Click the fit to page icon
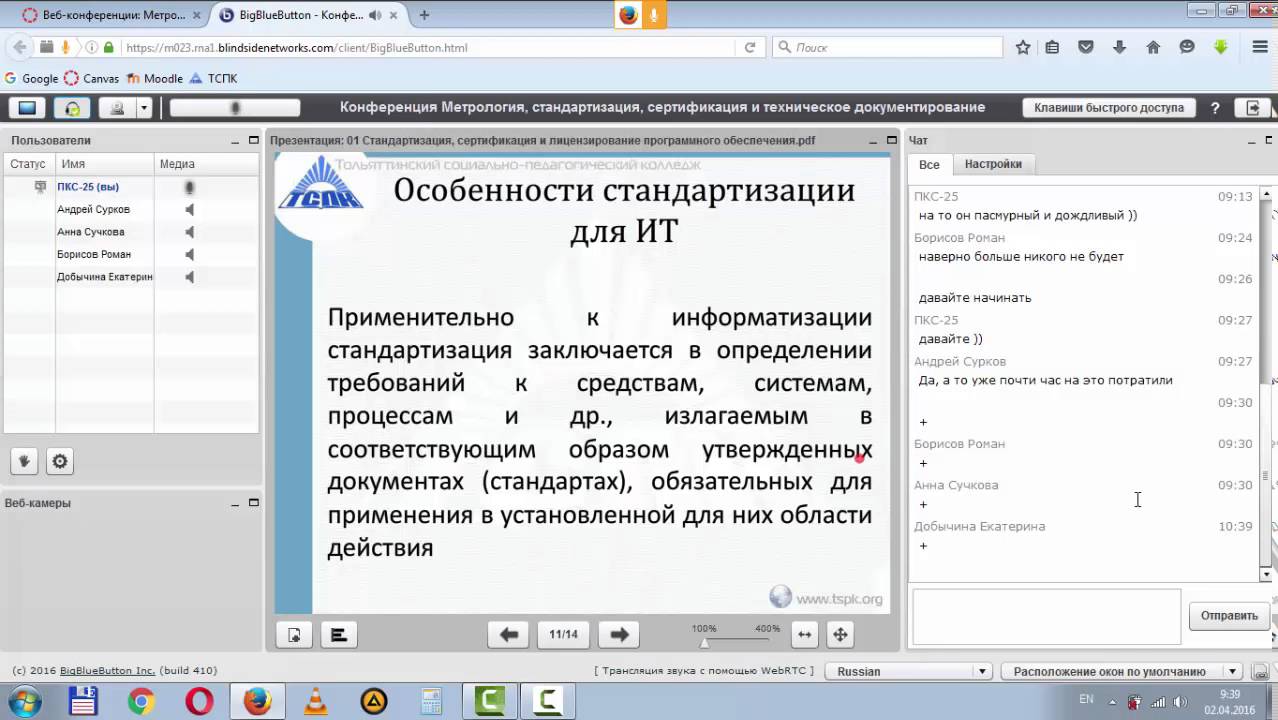The image size is (1278, 720). pyautogui.click(x=840, y=634)
